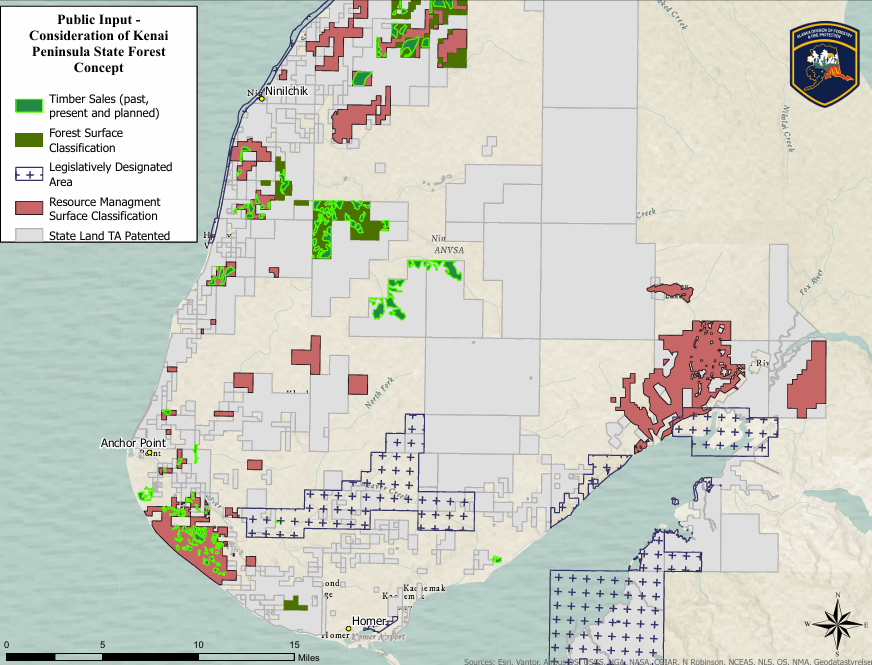Viewport: 872px width, 665px height.
Task: Select the Ninilchik place name label
Action: click(285, 91)
